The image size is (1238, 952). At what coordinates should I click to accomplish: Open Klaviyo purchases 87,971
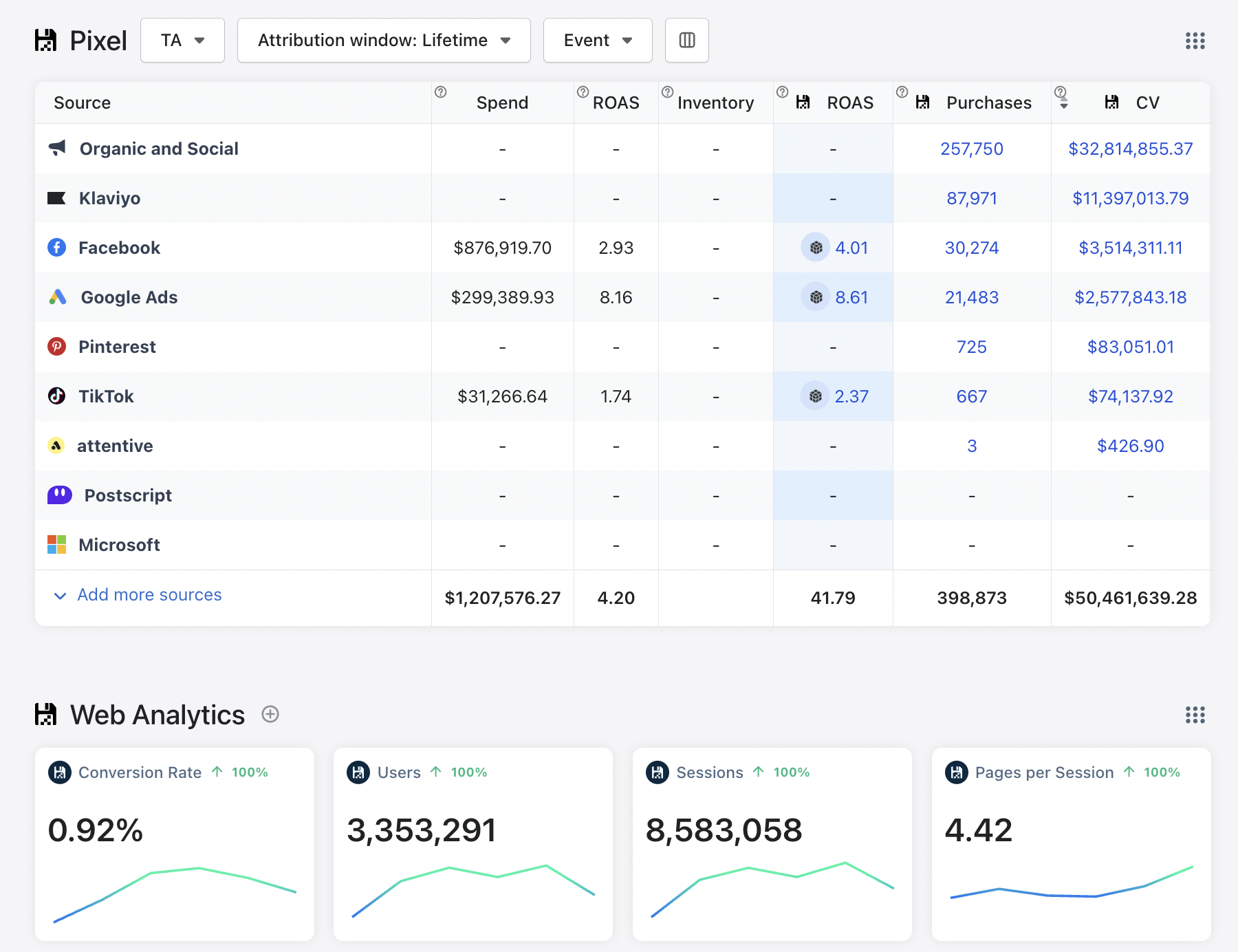pos(972,198)
